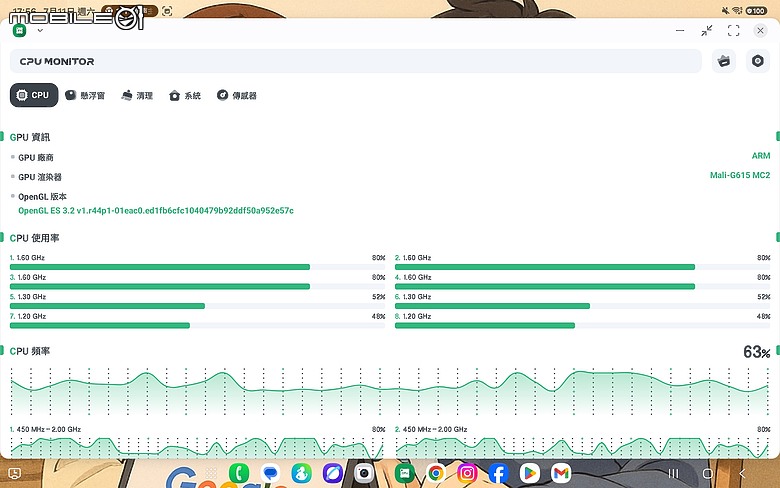The width and height of the screenshot is (780, 488).
Task: Click the CPU MONITOR title bar field
Action: [x=356, y=61]
